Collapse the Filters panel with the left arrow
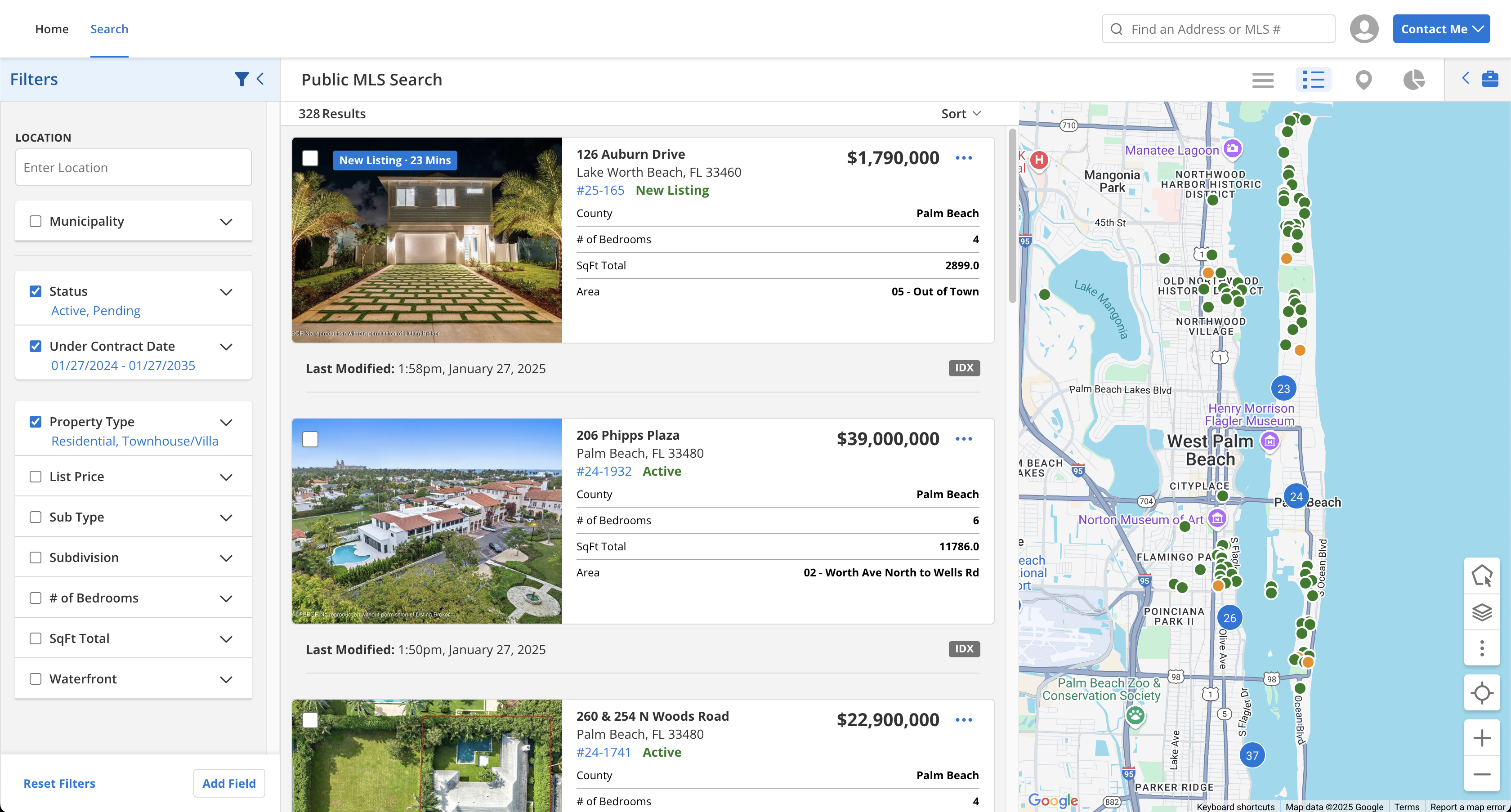Viewport: 1511px width, 812px height. pyautogui.click(x=260, y=79)
